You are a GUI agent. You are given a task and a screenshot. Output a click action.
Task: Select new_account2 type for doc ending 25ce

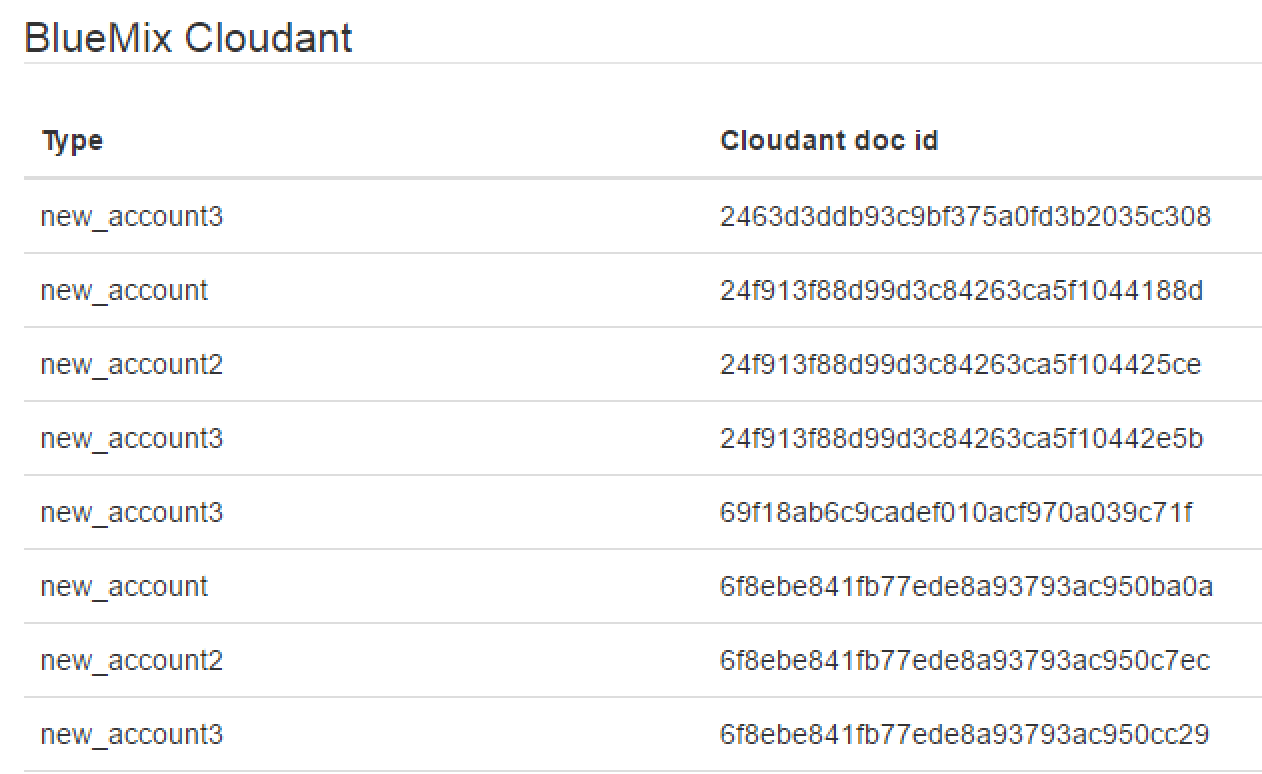click(132, 364)
